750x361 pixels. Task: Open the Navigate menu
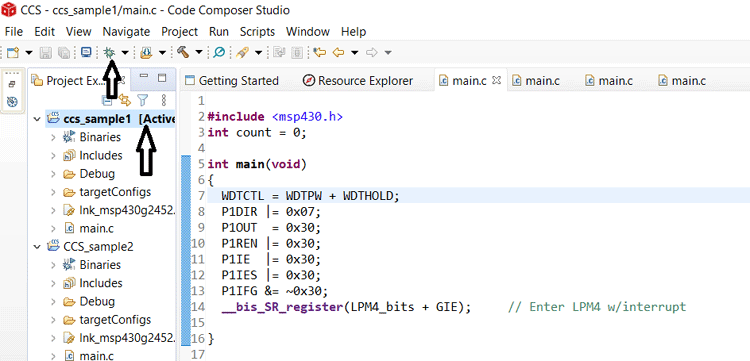point(126,32)
